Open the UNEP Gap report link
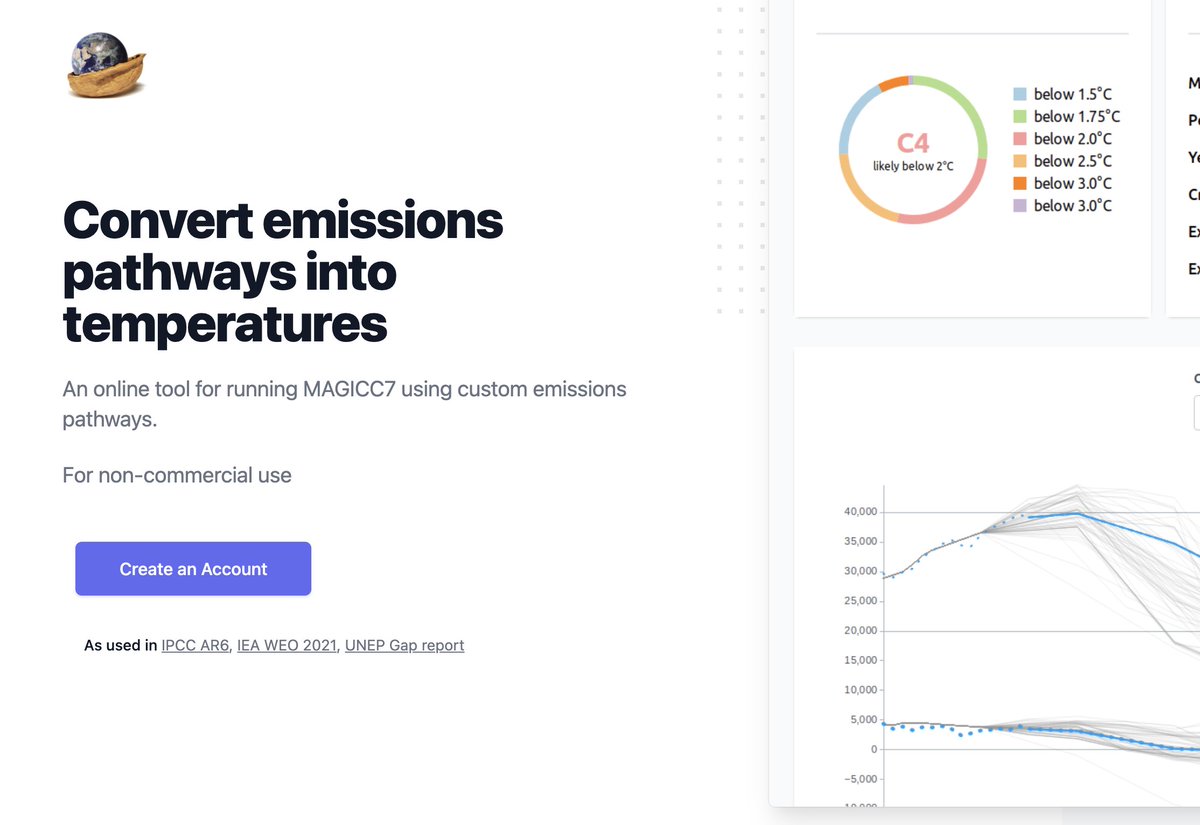The width and height of the screenshot is (1200, 825). pyautogui.click(x=404, y=646)
